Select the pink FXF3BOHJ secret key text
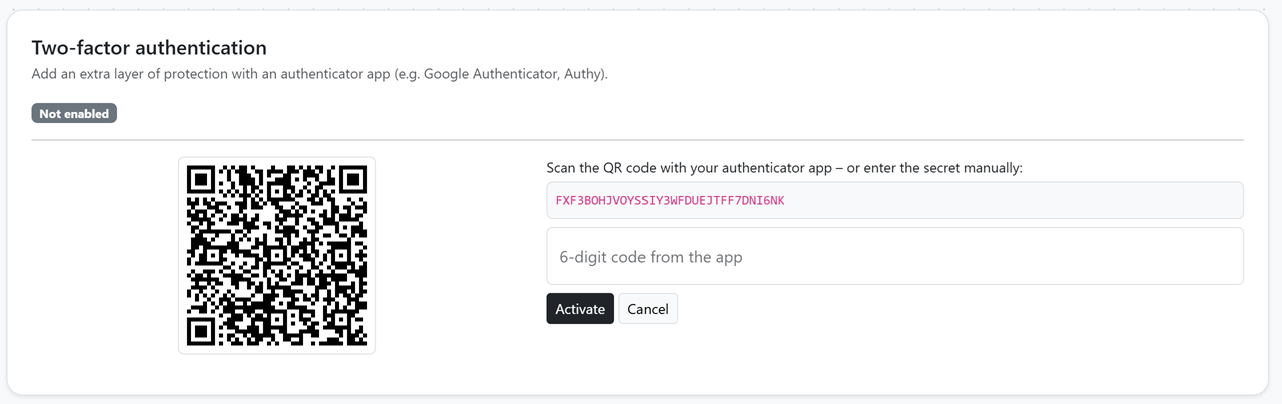Image resolution: width=1282 pixels, height=404 pixels. tap(670, 201)
